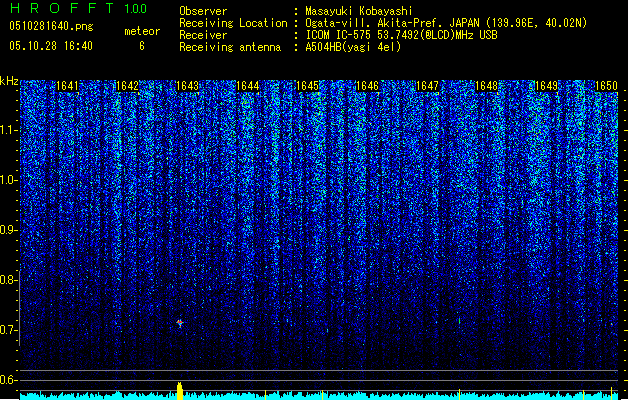Click the meteor count value 6

click(142, 46)
